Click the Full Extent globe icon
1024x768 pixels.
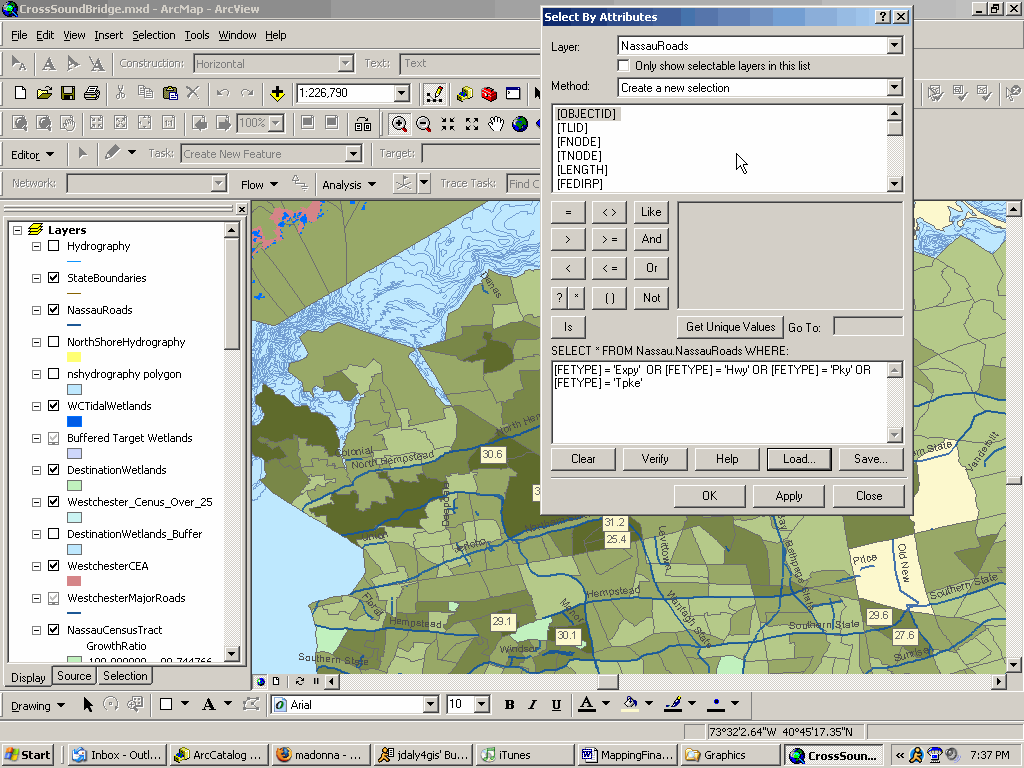point(520,123)
